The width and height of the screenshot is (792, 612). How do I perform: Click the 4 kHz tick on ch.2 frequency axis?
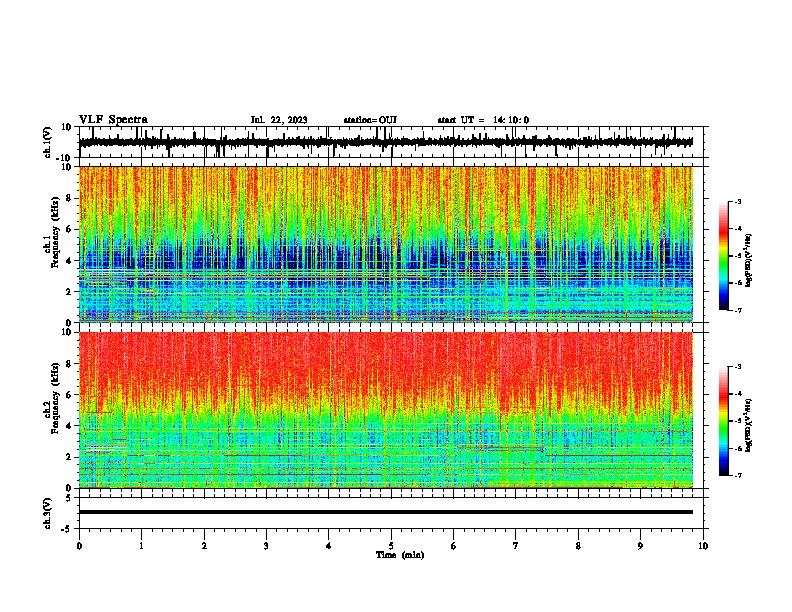[x=69, y=426]
